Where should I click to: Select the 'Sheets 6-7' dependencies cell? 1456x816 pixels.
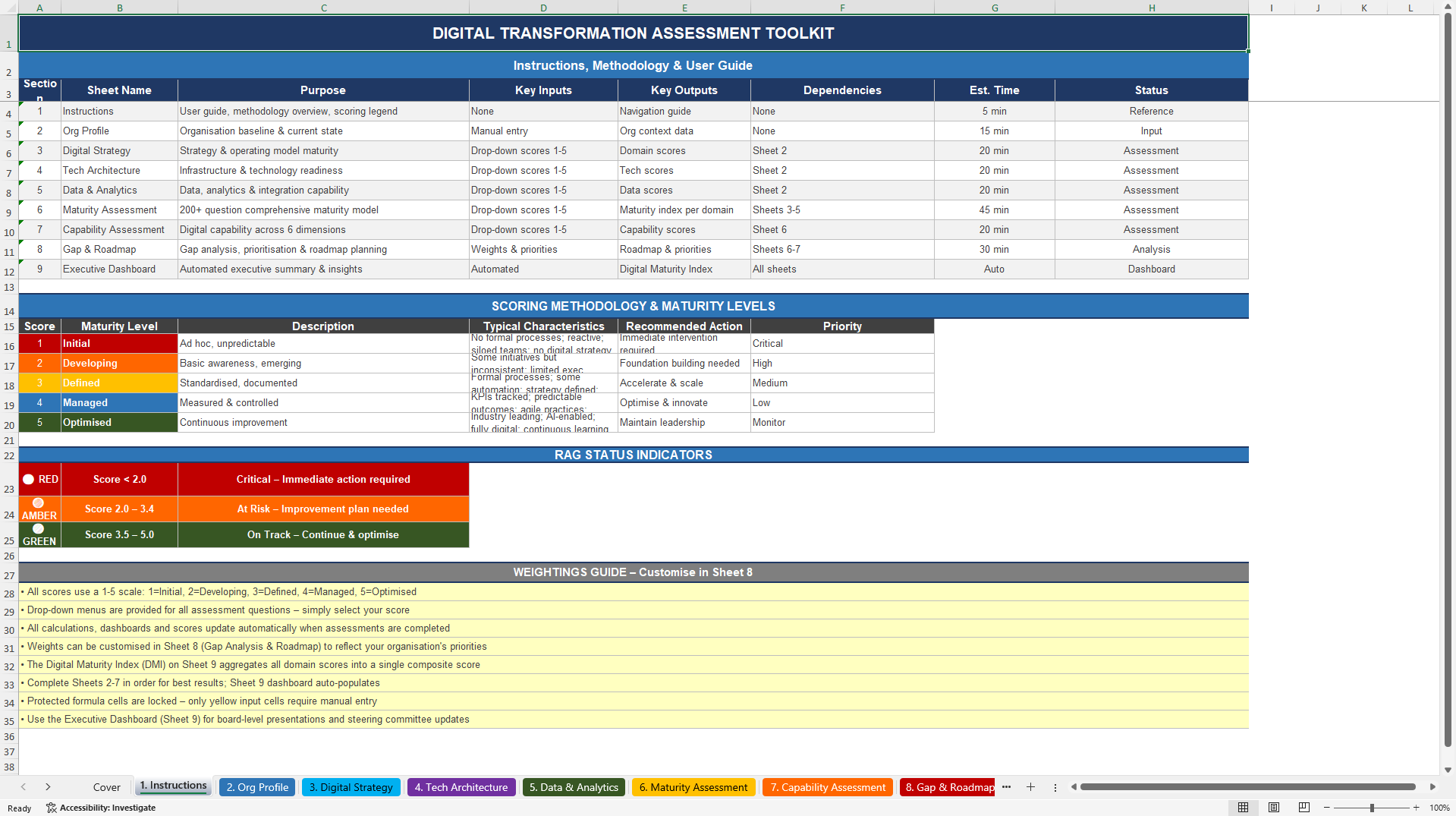click(x=842, y=249)
